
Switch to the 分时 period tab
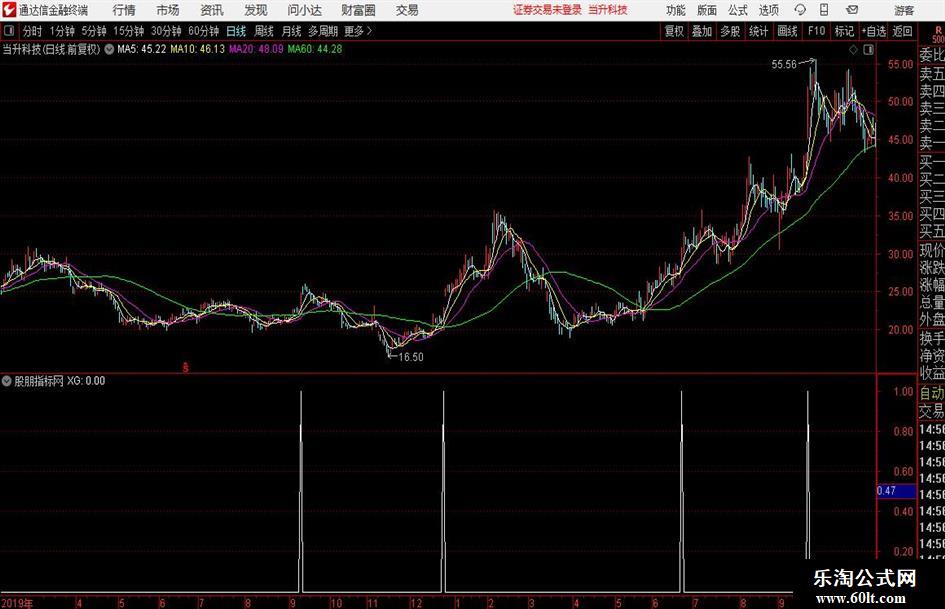point(32,31)
